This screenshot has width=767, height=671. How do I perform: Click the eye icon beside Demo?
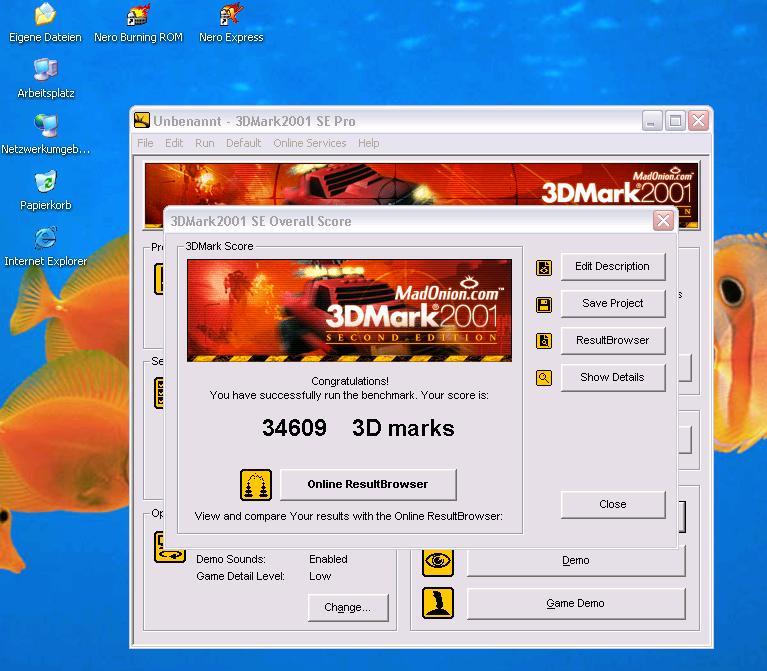tap(438, 561)
